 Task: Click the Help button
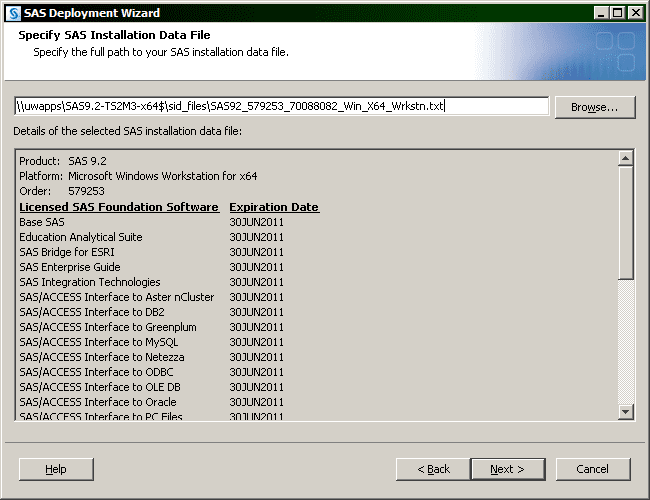[56, 469]
